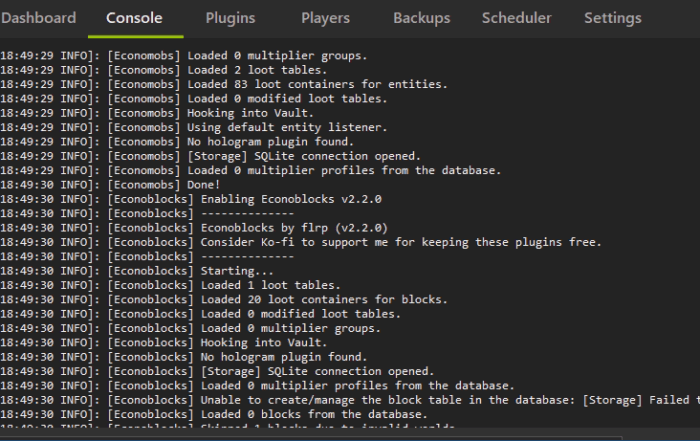Open the Backups tab
Image resolution: width=700 pixels, height=441 pixels.
coord(421,18)
